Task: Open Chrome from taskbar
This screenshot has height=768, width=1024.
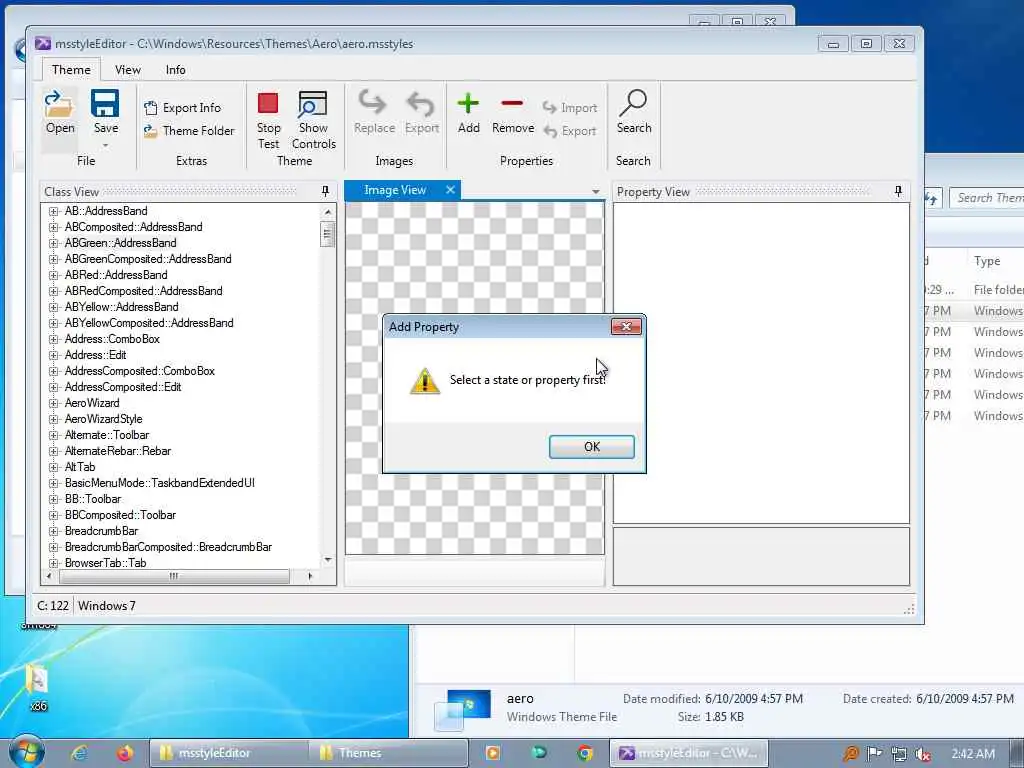Action: coord(584,753)
